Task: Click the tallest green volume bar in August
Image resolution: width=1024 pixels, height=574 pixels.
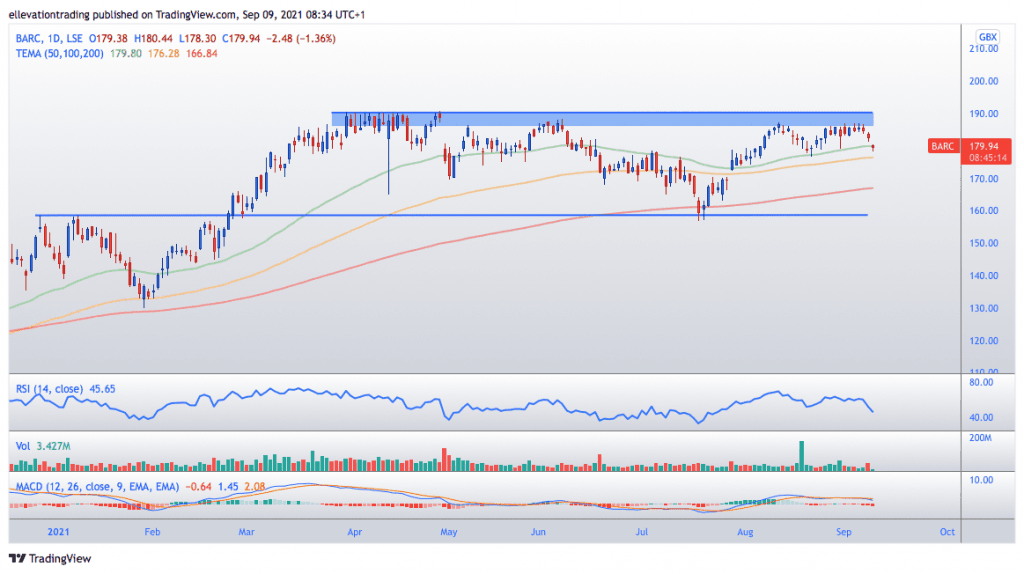Action: [801, 456]
